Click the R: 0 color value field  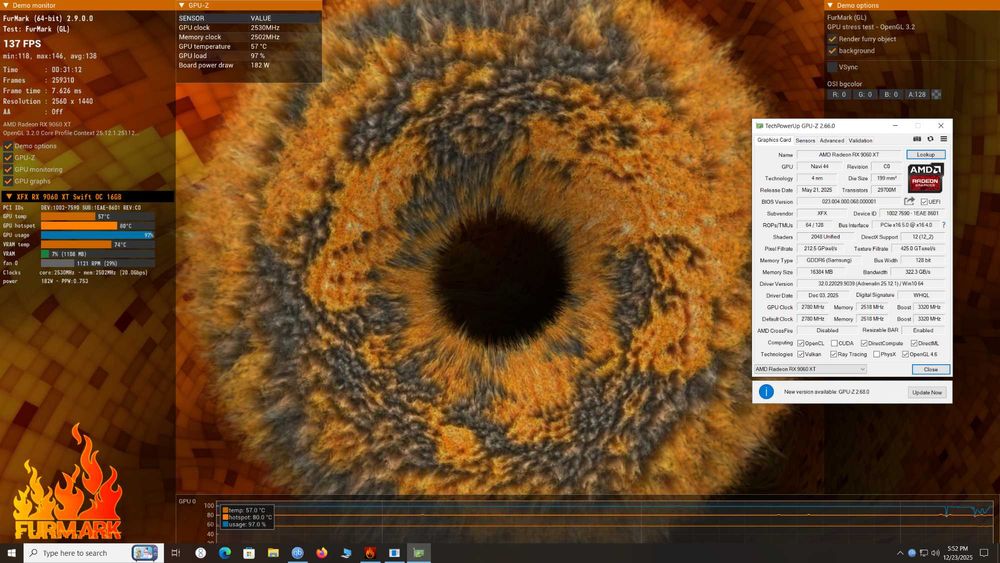tap(839, 94)
